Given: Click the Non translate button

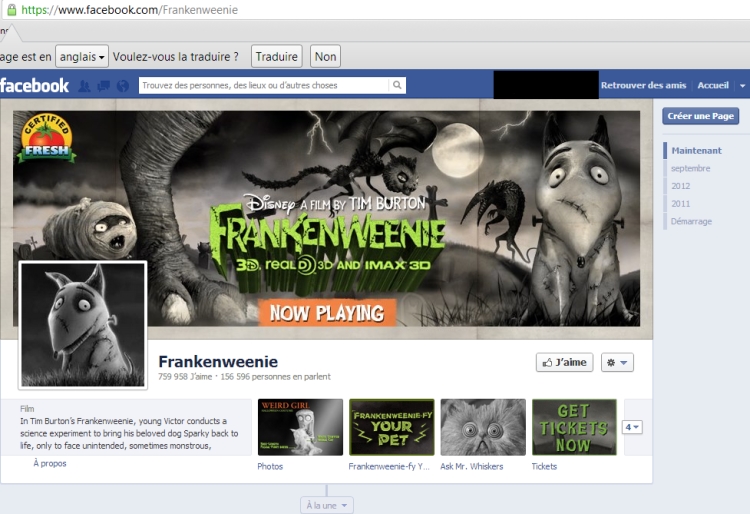Looking at the screenshot, I should 325,56.
